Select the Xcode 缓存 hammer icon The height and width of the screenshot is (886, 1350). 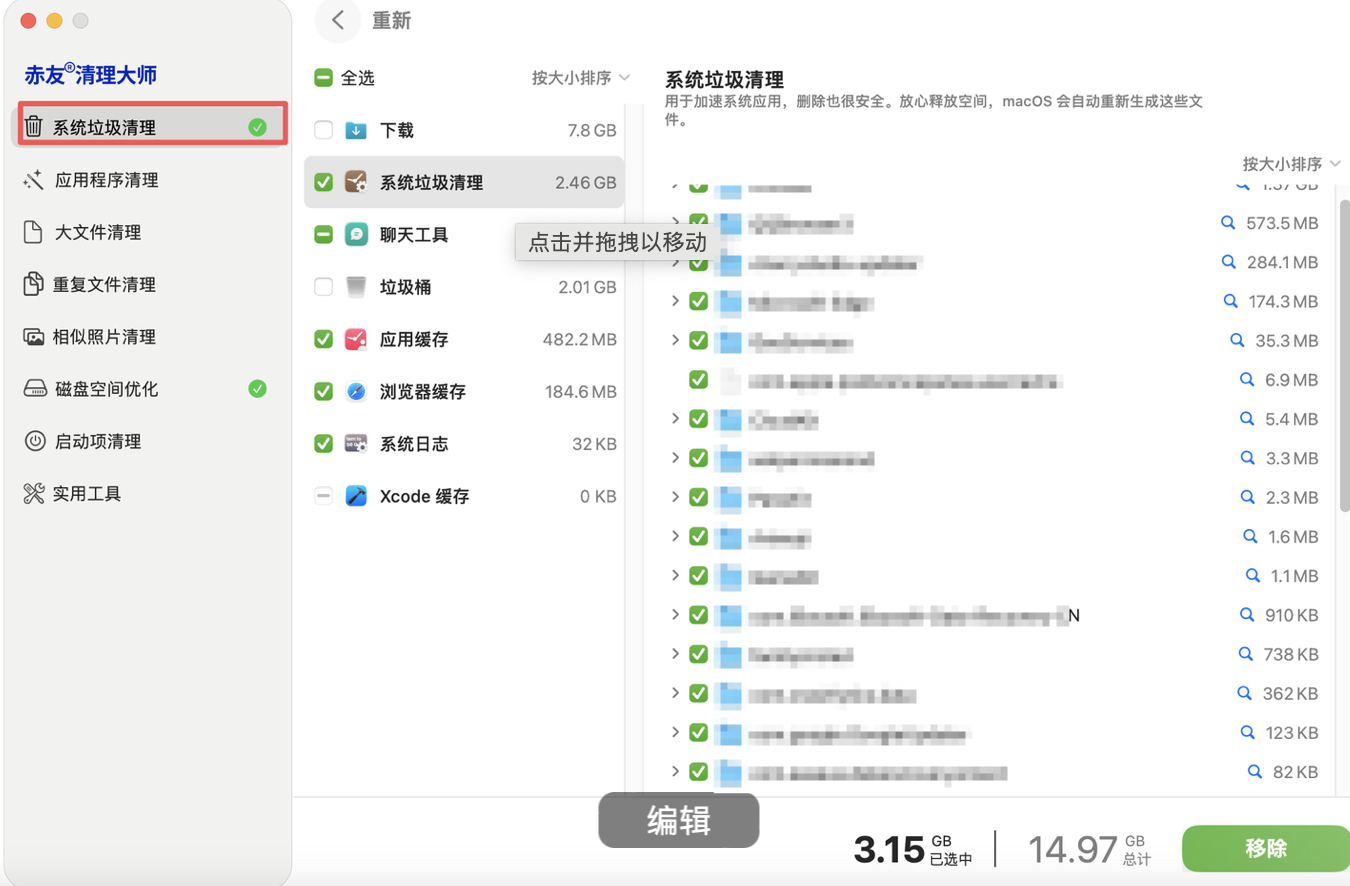tap(356, 496)
